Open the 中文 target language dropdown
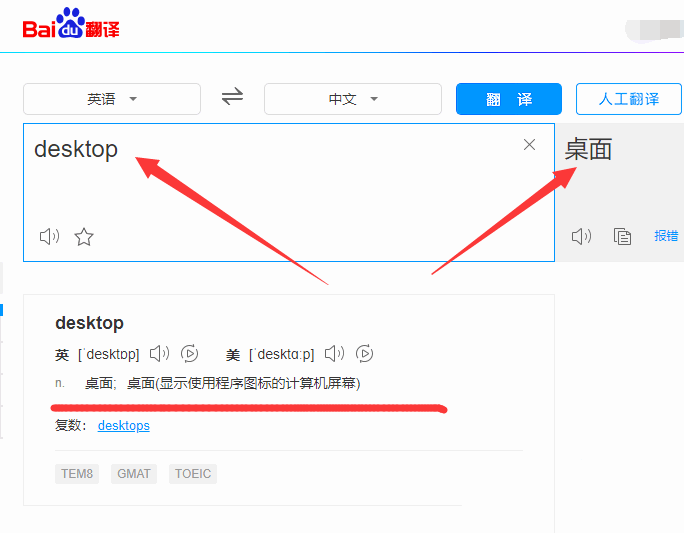This screenshot has width=684, height=533. click(353, 99)
